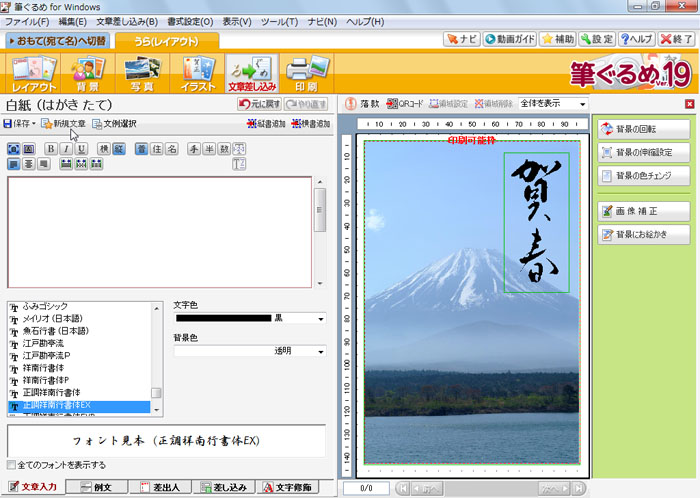The image size is (700, 498).
Task: Apply italic formatting with I button
Action: pos(66,149)
